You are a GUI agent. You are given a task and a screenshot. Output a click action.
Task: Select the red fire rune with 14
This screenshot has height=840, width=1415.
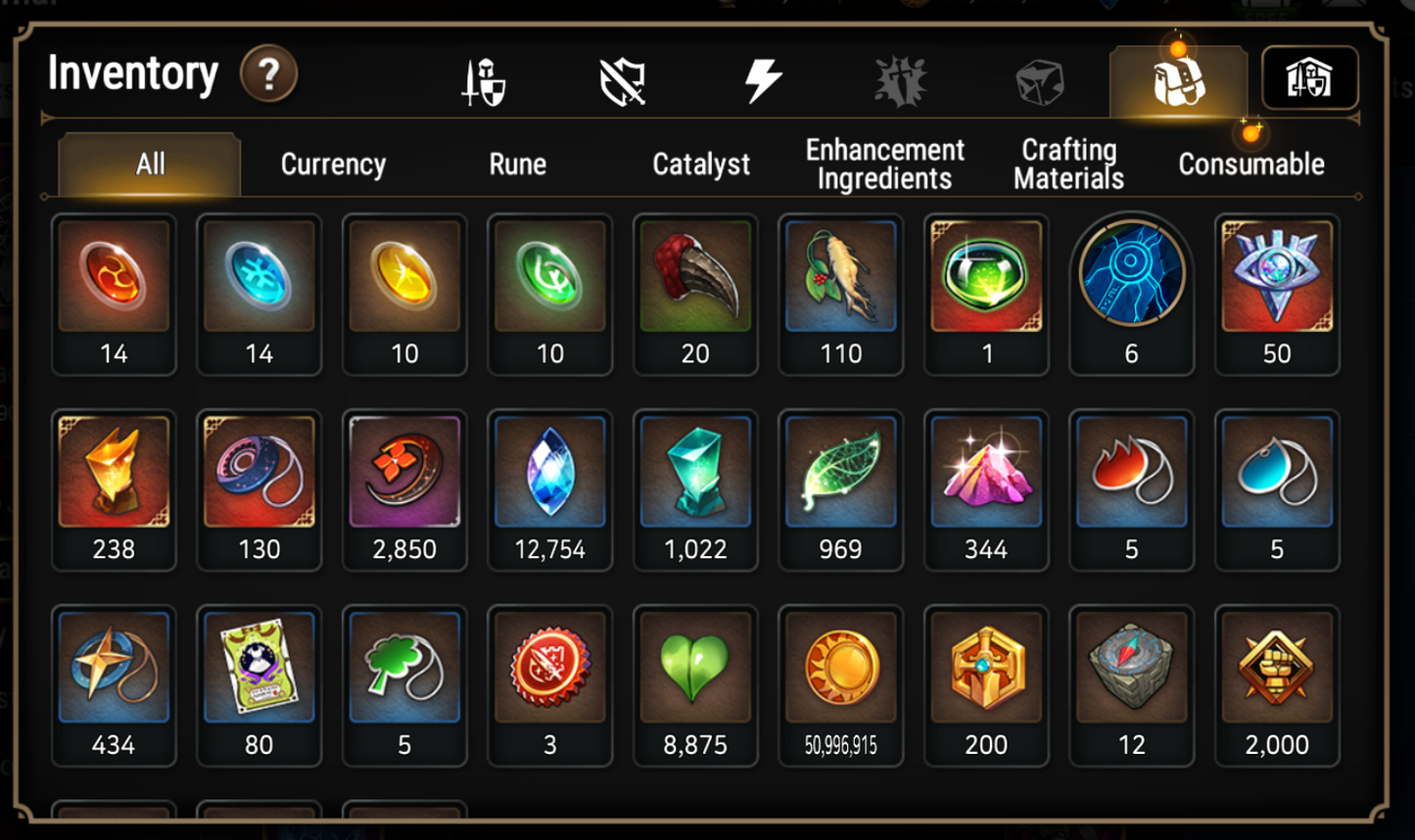click(x=114, y=295)
